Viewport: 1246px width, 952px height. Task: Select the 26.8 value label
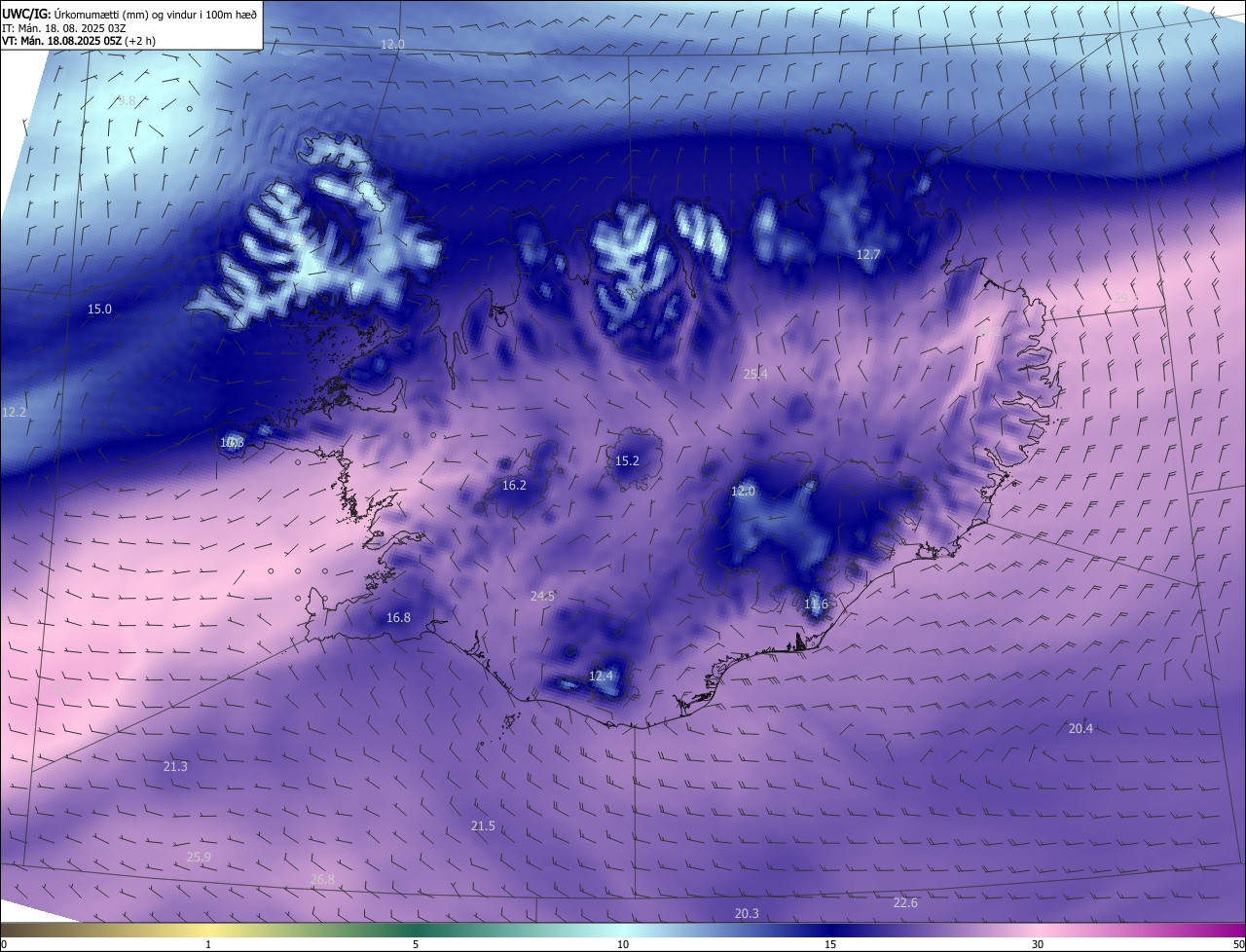pos(322,880)
